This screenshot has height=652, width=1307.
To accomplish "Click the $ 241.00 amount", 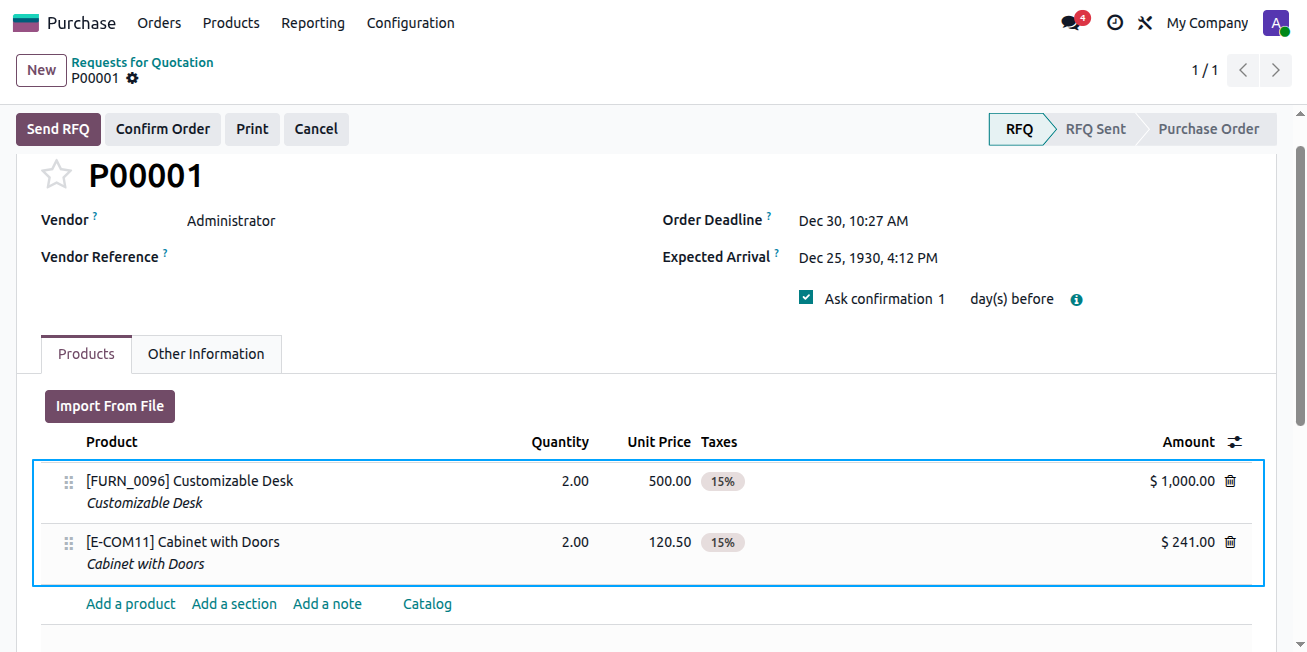I will click(x=1188, y=542).
